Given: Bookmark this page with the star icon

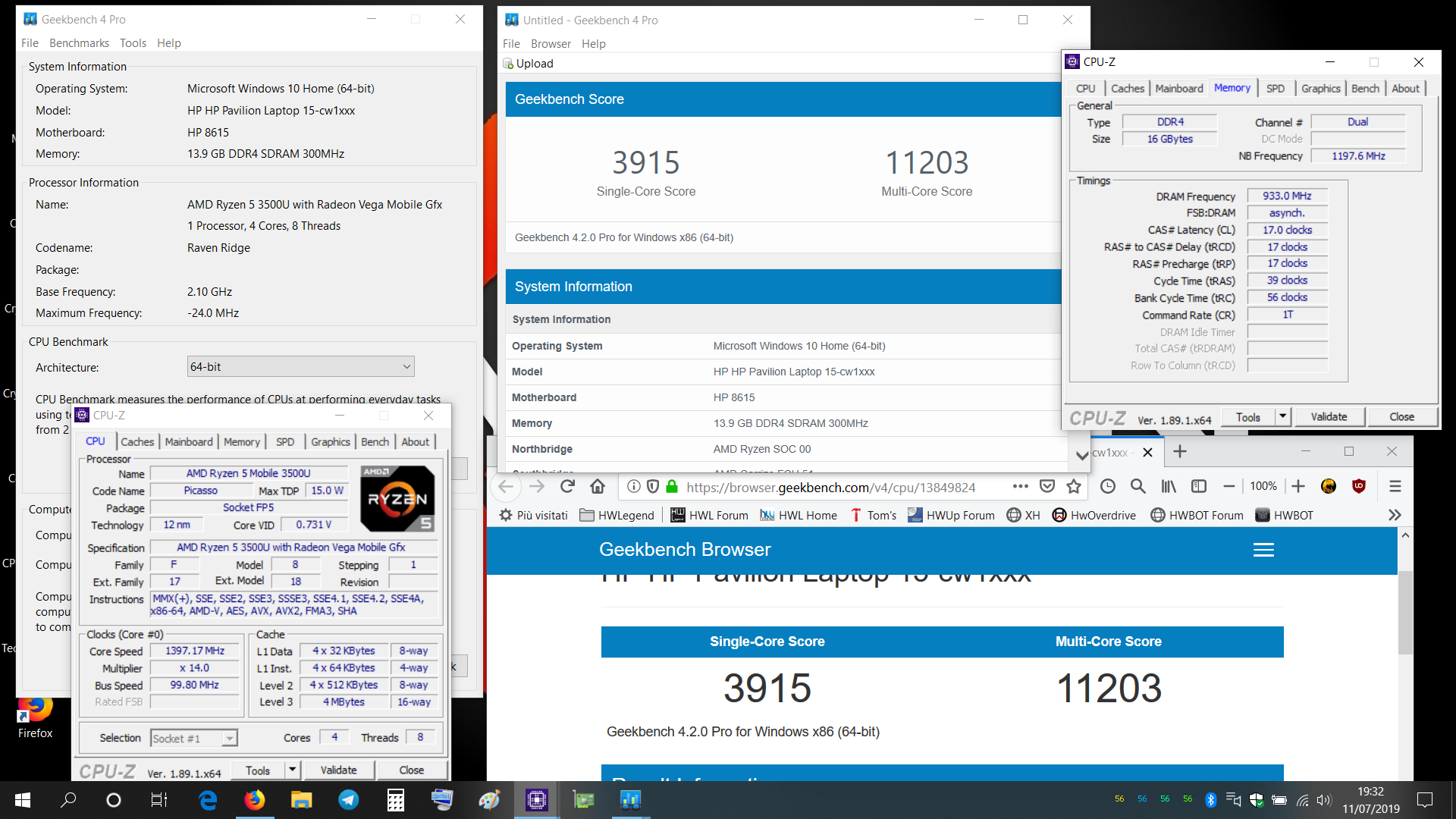Looking at the screenshot, I should (x=1074, y=487).
